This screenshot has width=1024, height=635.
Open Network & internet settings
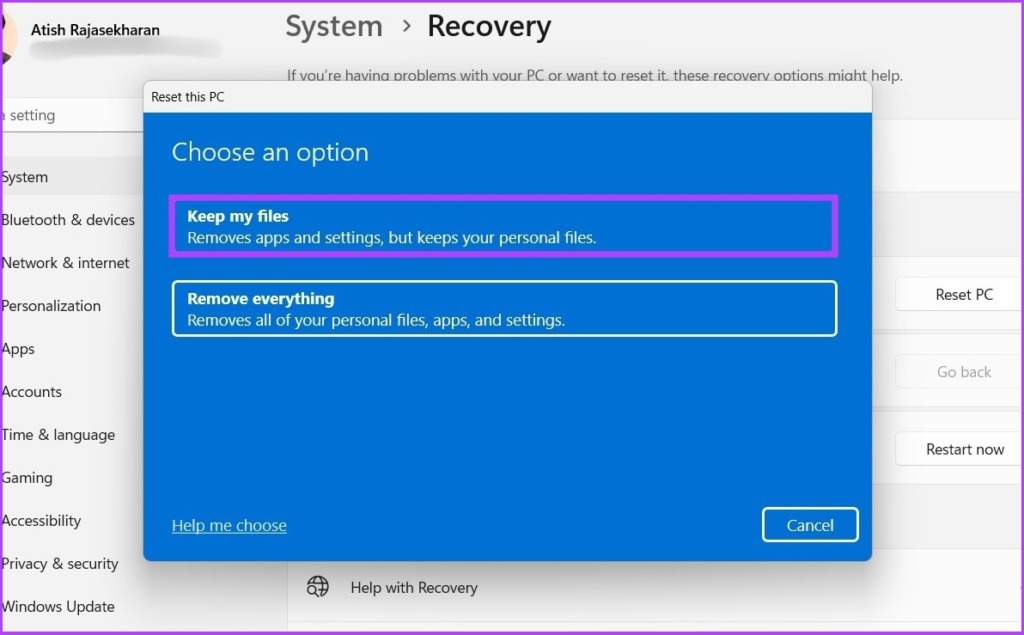(65, 263)
